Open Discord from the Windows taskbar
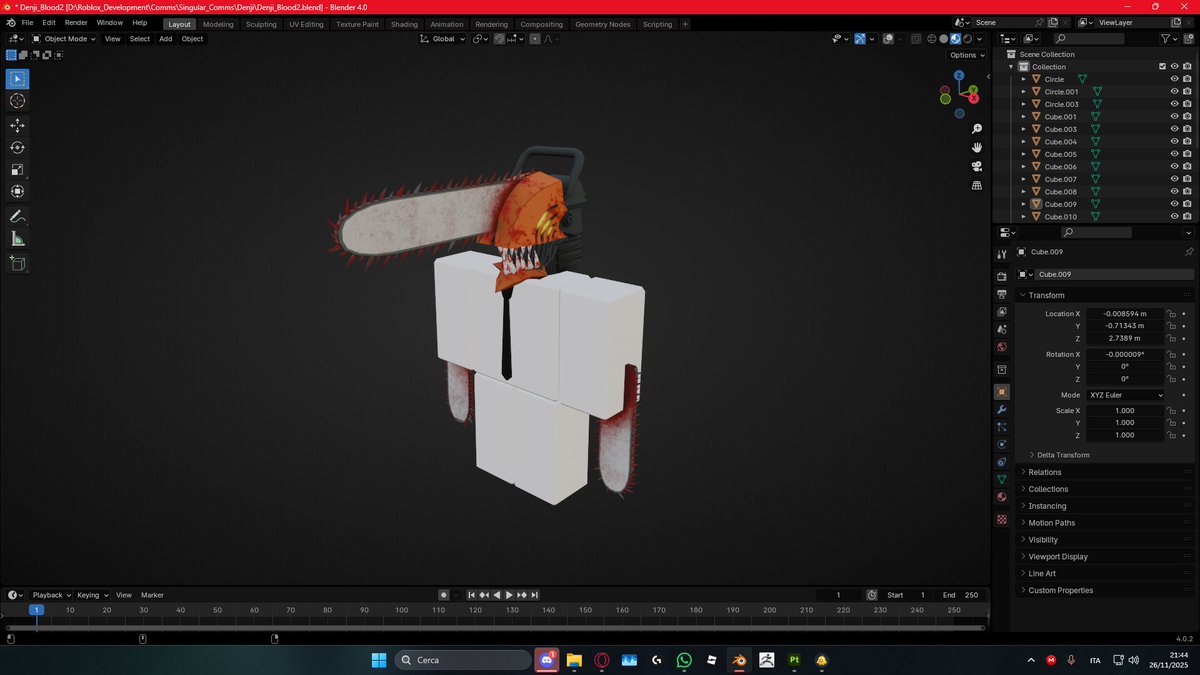The width and height of the screenshot is (1200, 675). coord(547,660)
